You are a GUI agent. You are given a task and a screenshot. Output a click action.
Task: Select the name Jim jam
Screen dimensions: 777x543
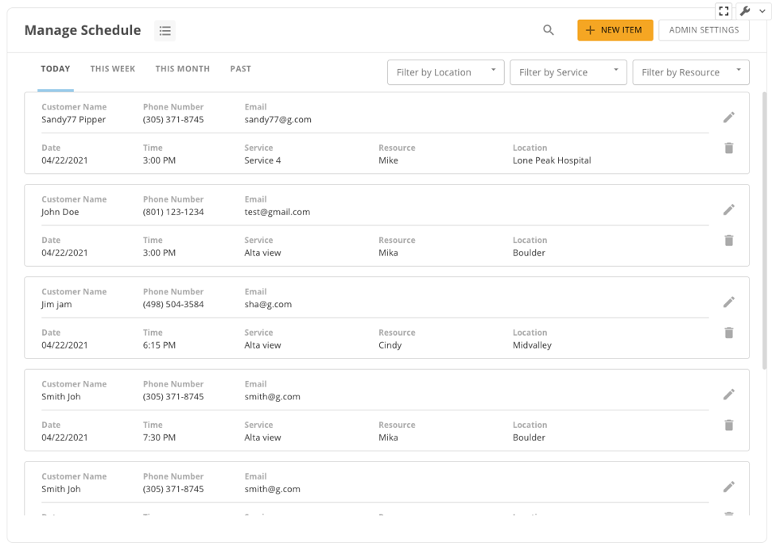click(56, 304)
